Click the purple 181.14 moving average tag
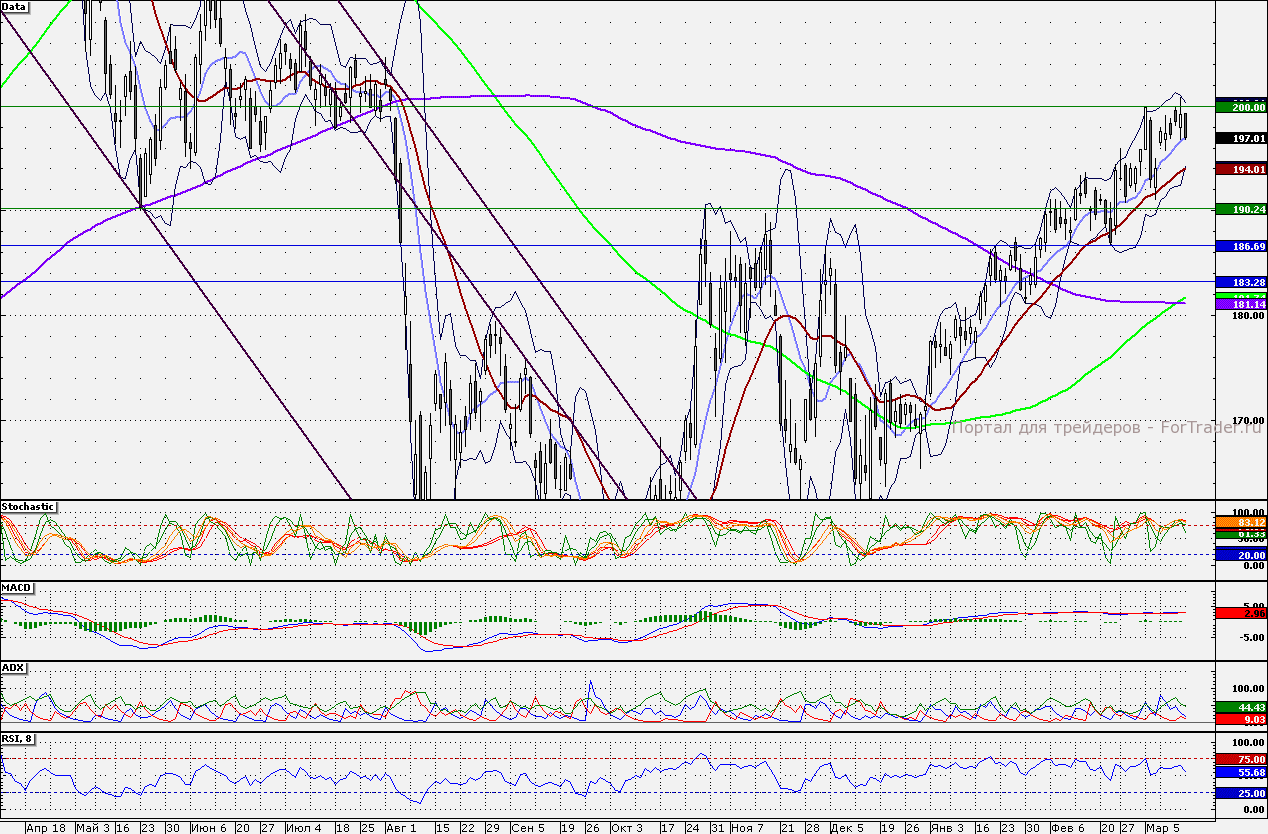 coord(1240,304)
